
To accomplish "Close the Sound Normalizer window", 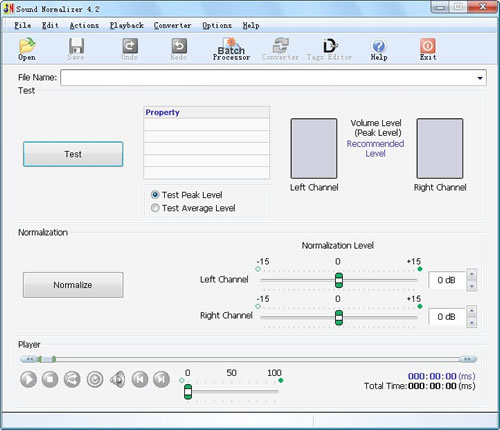I will click(x=483, y=7).
